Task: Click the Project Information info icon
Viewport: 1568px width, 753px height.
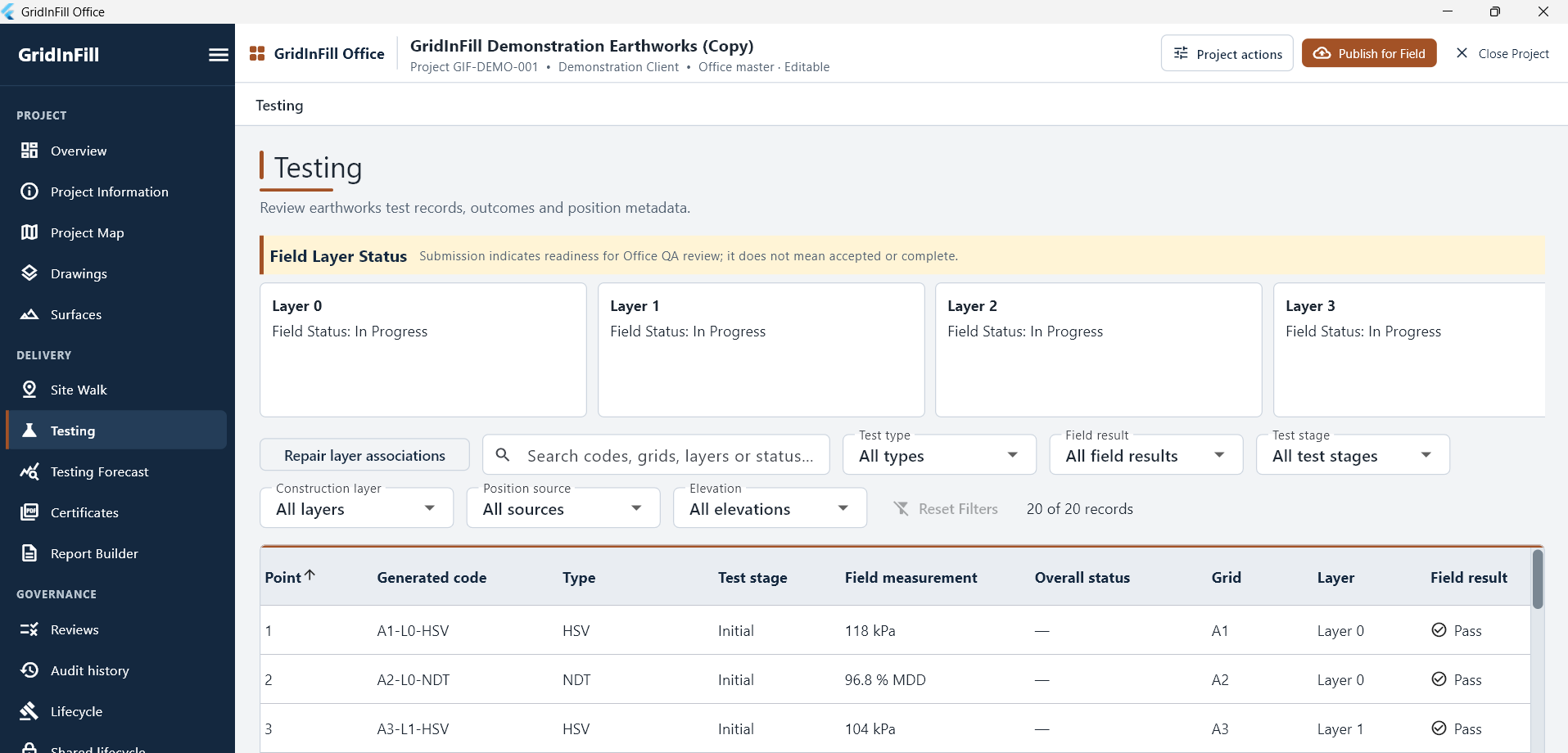Action: point(29,192)
